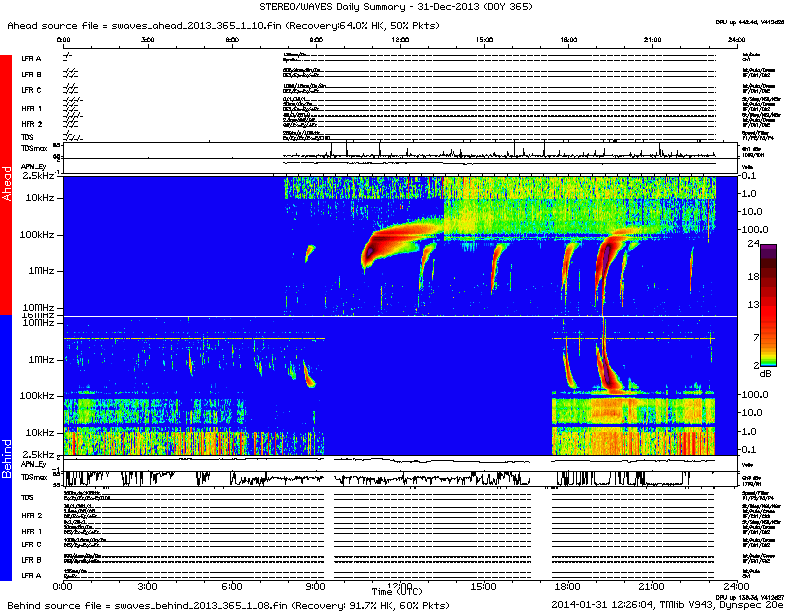792x612 pixels.
Task: Select the HFR 1 row label at top
Action: point(31,108)
